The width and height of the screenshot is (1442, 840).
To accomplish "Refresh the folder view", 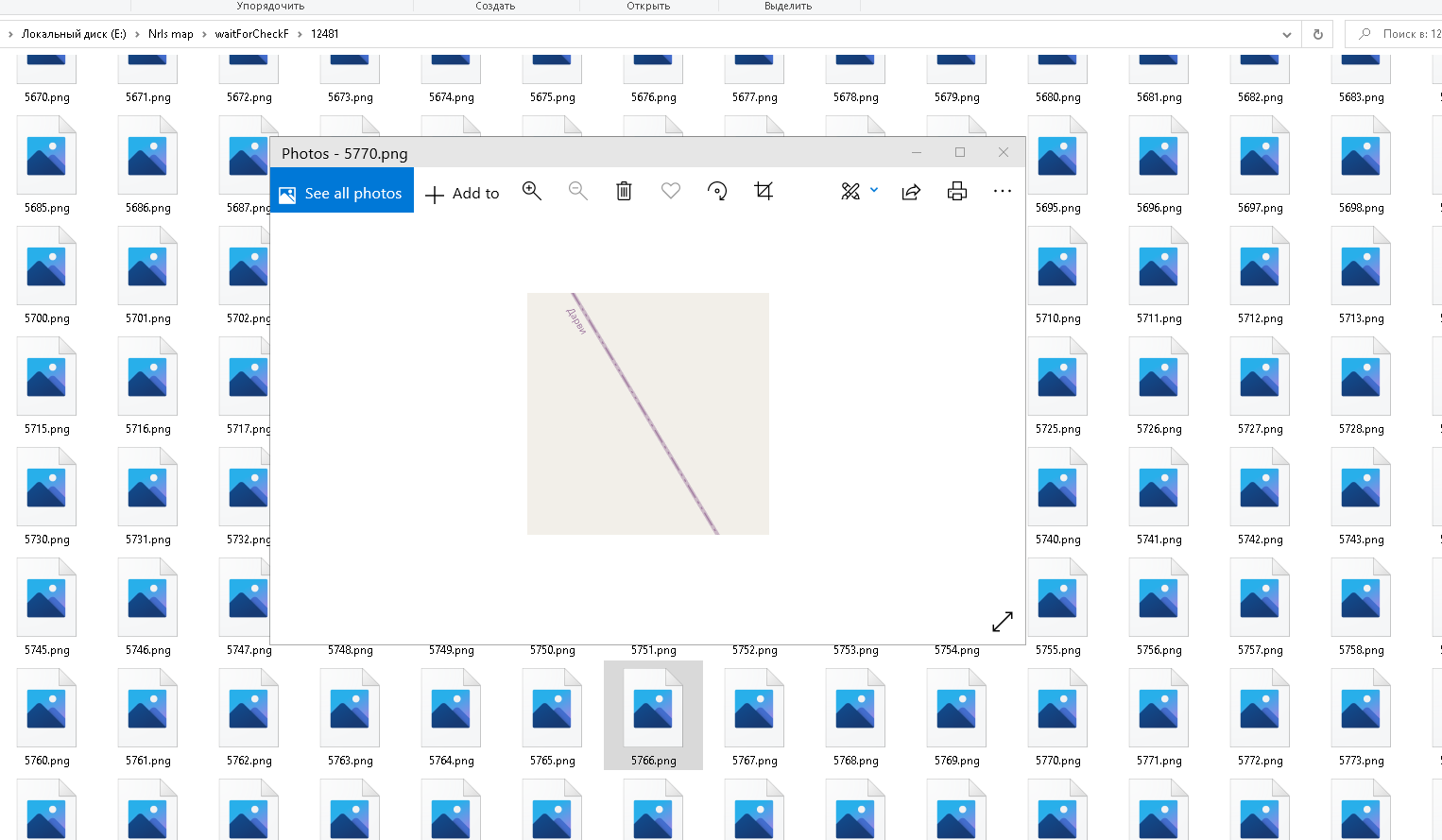I will tap(1317, 33).
